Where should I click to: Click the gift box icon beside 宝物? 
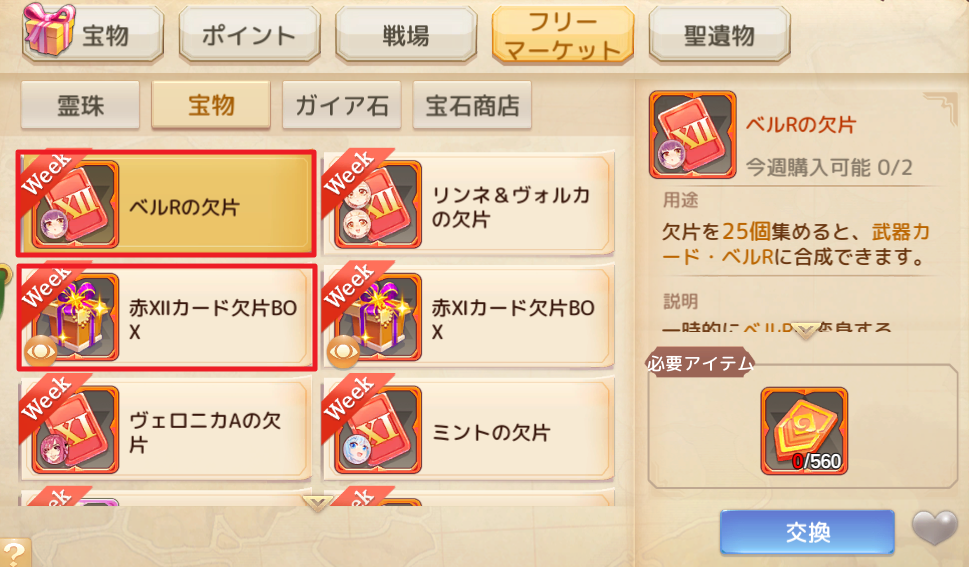click(x=49, y=28)
